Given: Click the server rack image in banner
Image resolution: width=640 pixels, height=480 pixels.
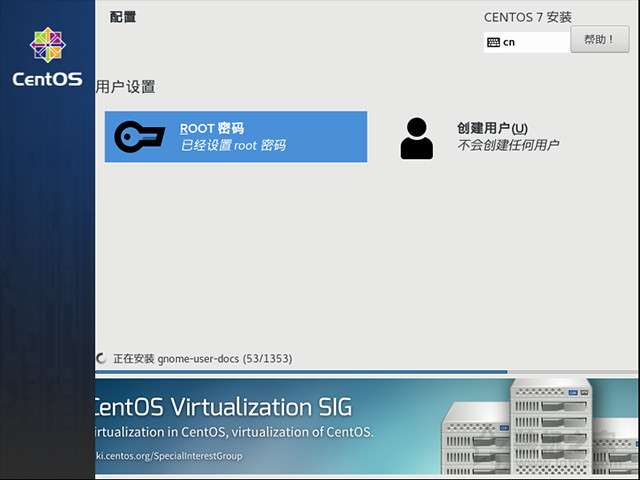Looking at the screenshot, I should (x=540, y=427).
